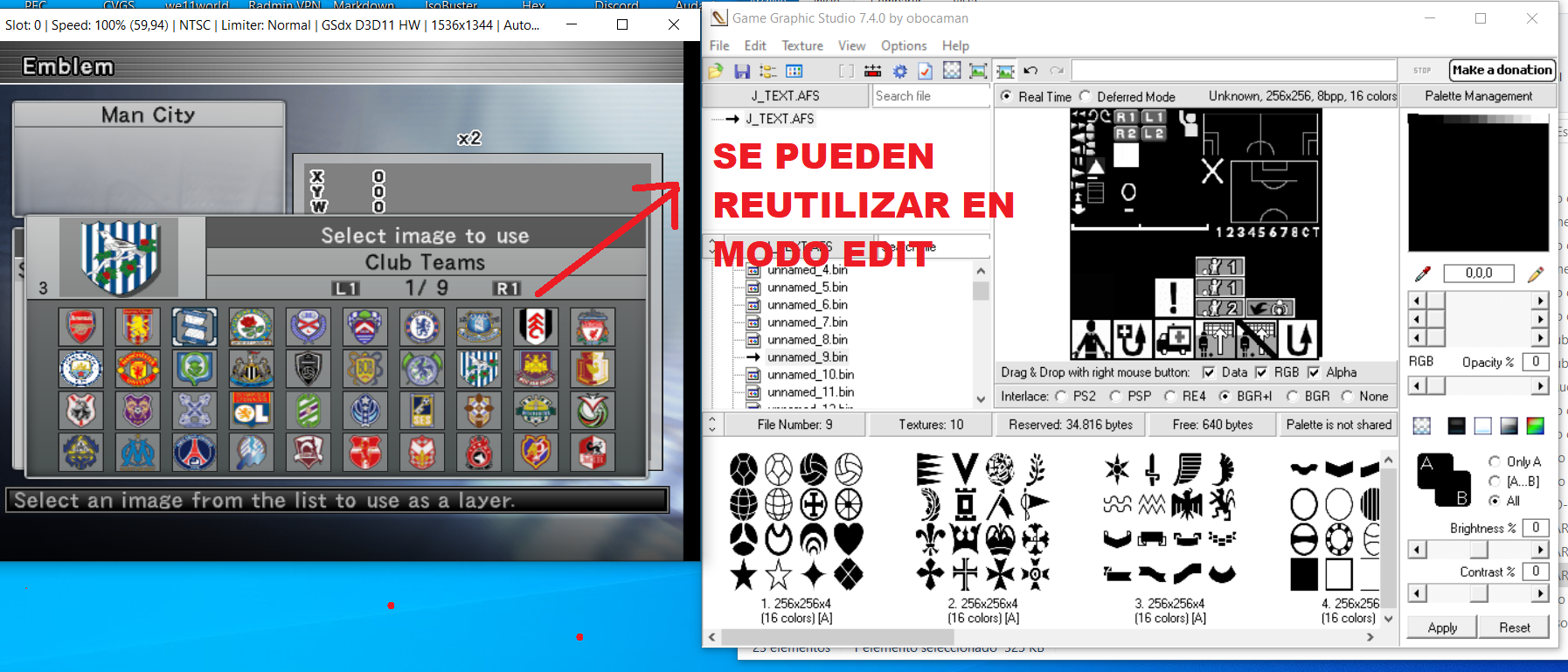Undo the last action in toolbar
Viewport: 1568px width, 672px height.
click(x=1031, y=71)
